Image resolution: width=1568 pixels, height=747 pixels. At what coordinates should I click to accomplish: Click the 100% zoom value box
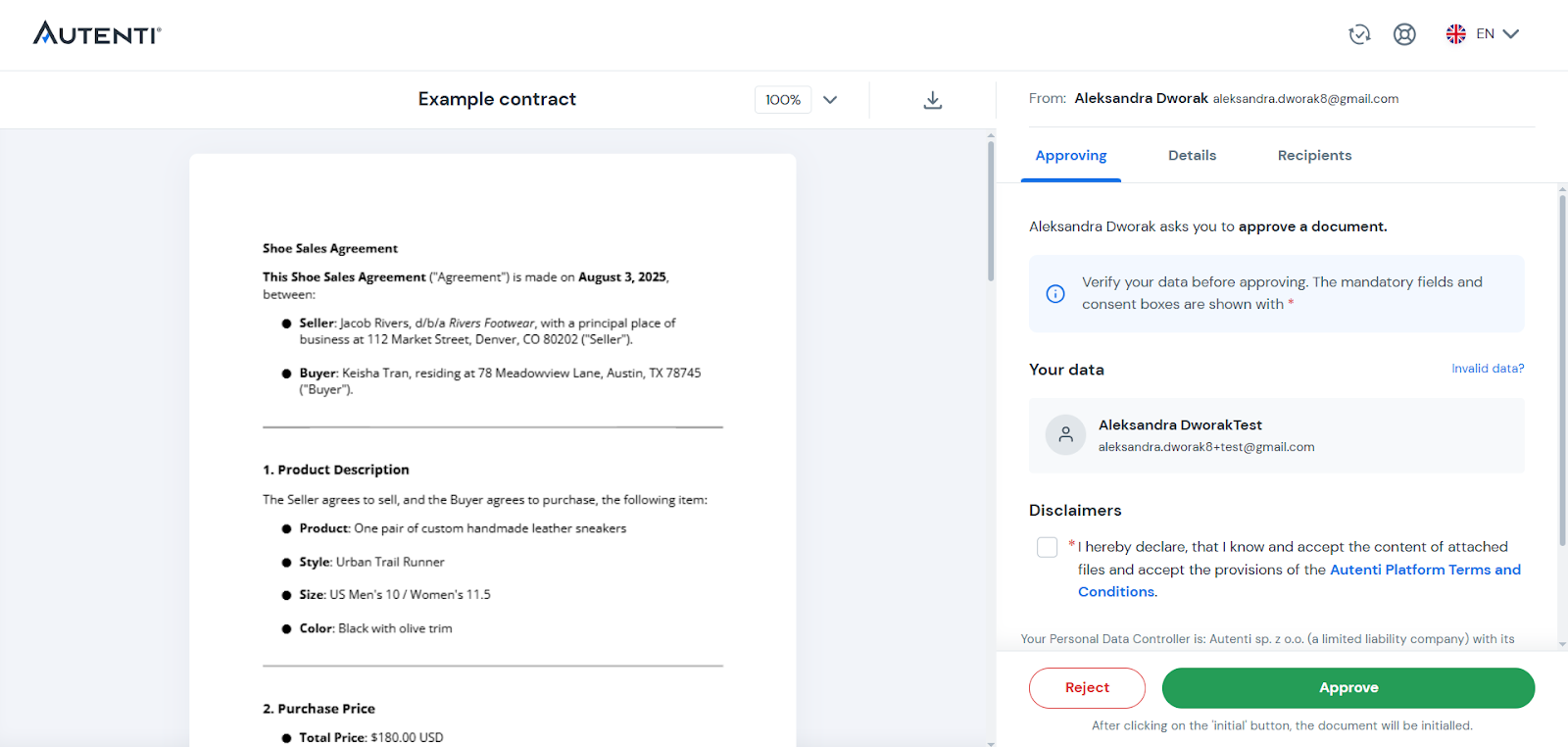783,100
